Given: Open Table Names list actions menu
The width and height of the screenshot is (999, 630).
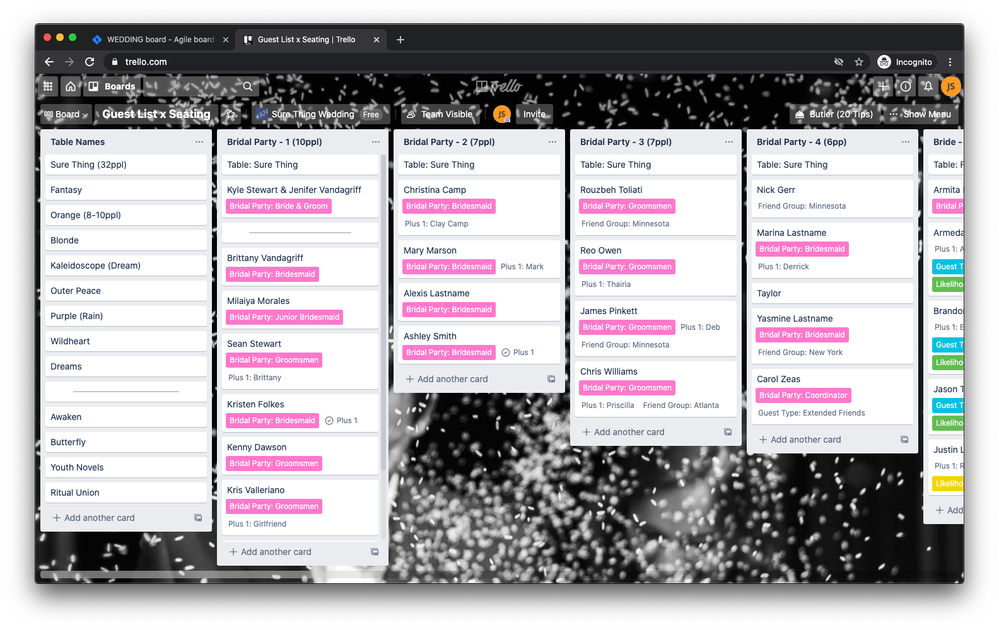Looking at the screenshot, I should (x=199, y=142).
